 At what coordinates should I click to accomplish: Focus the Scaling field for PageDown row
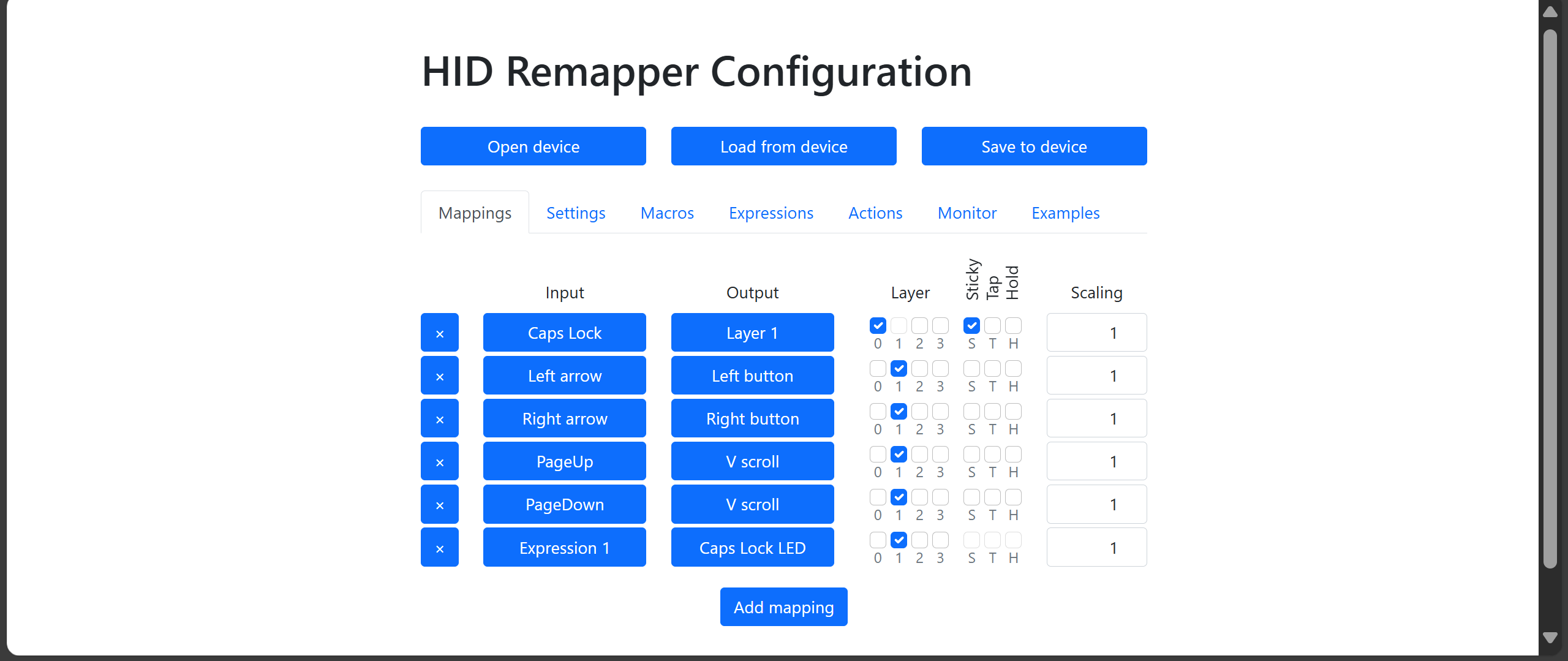[x=1096, y=504]
